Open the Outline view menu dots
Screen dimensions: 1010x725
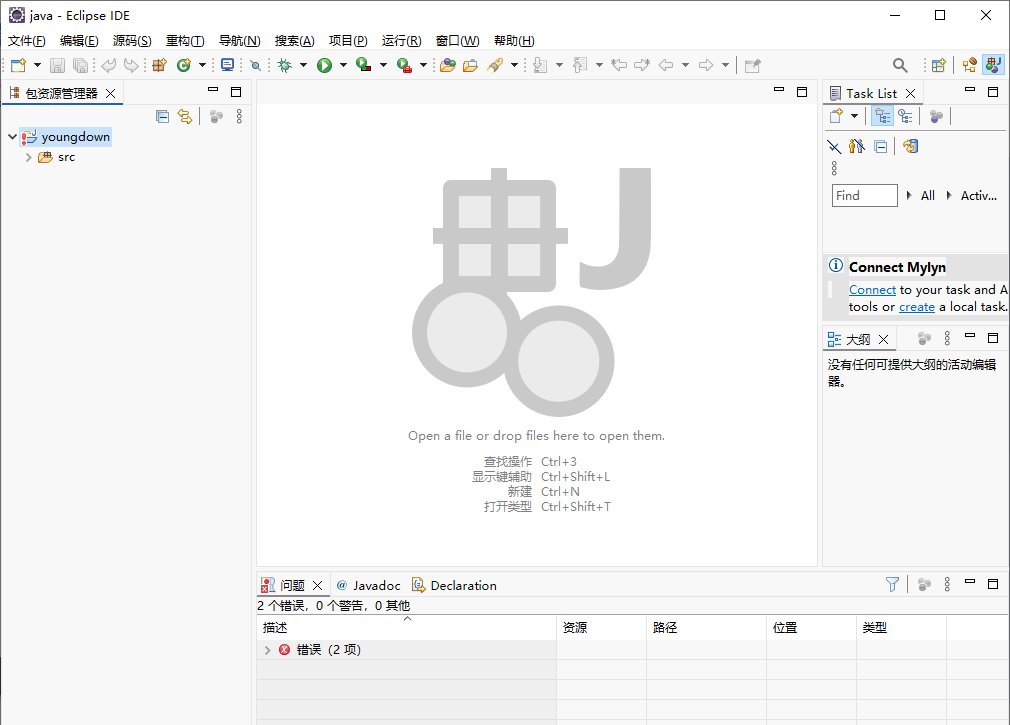point(947,339)
